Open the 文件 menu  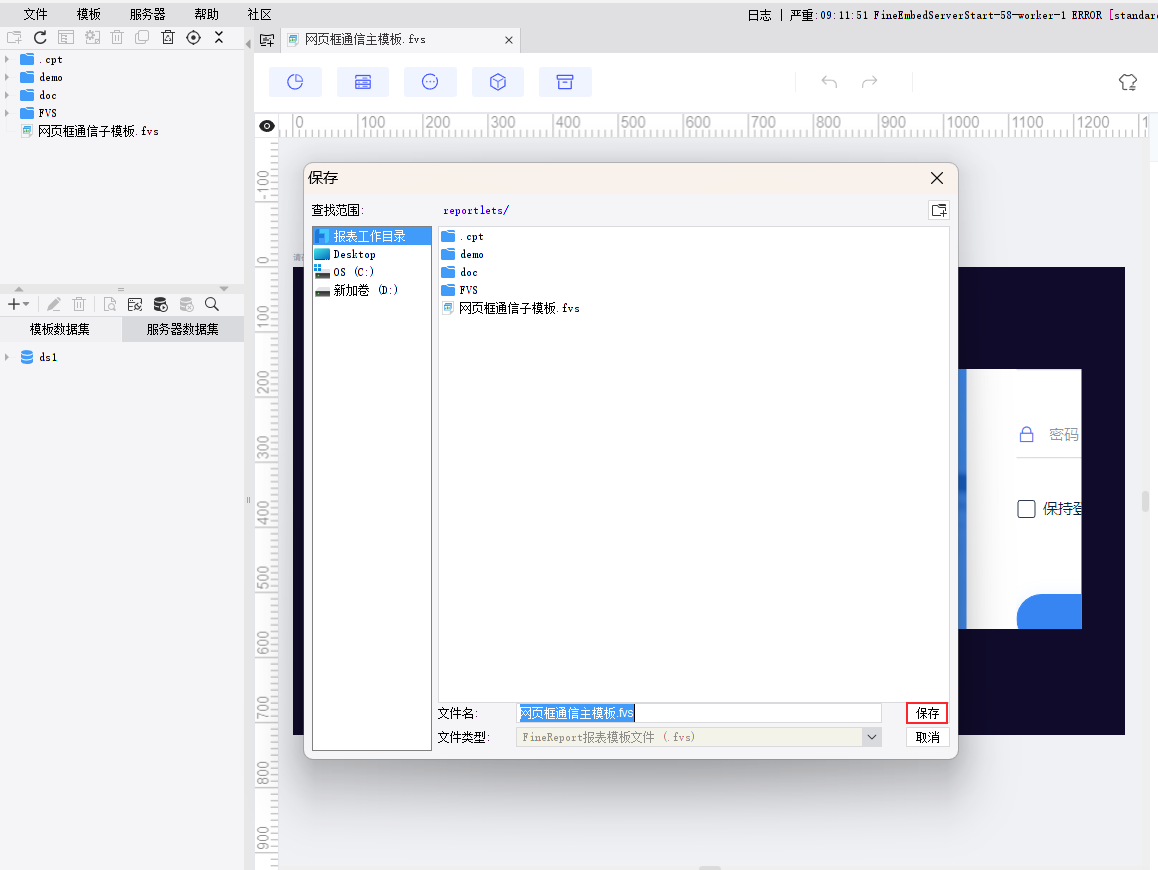coord(35,15)
